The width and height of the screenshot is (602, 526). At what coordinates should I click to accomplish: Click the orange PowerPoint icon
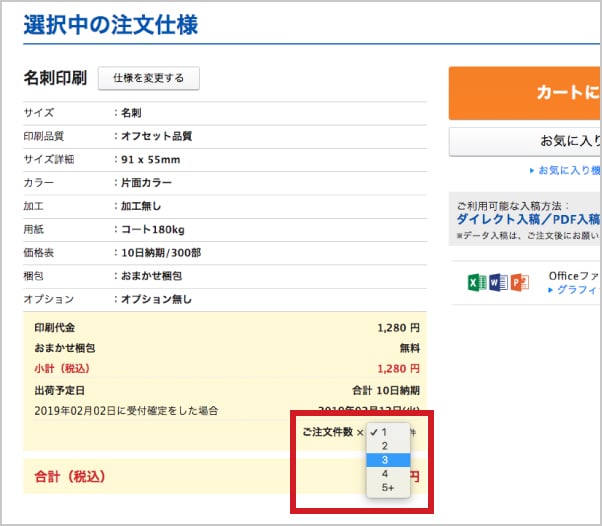519,282
